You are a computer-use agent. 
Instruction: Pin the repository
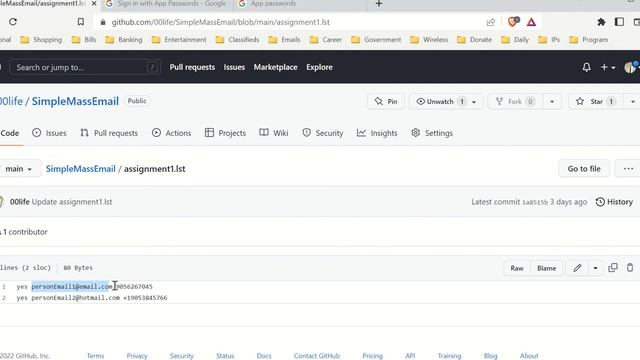click(386, 102)
